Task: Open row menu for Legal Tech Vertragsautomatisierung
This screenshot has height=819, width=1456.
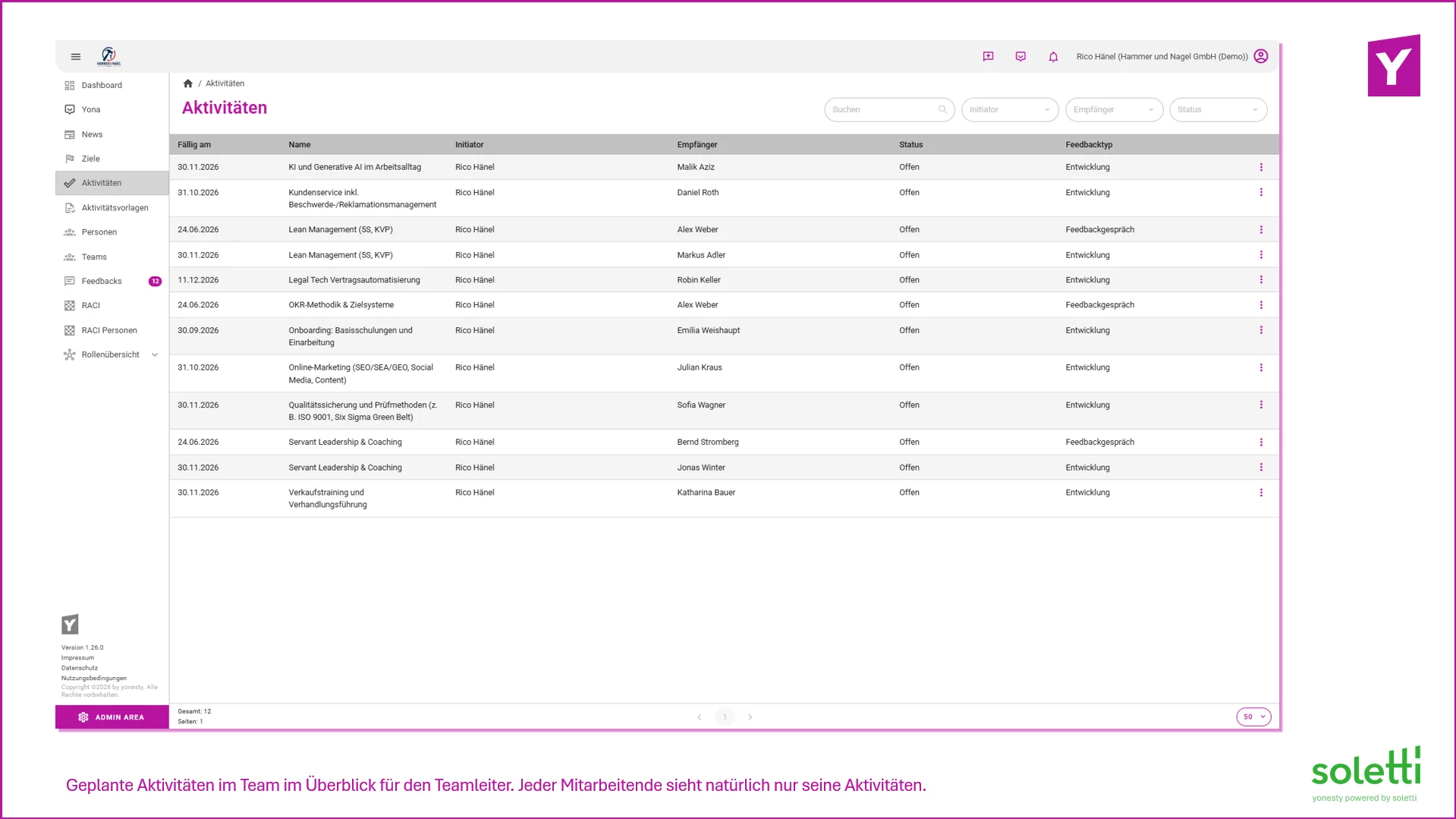Action: click(1261, 280)
